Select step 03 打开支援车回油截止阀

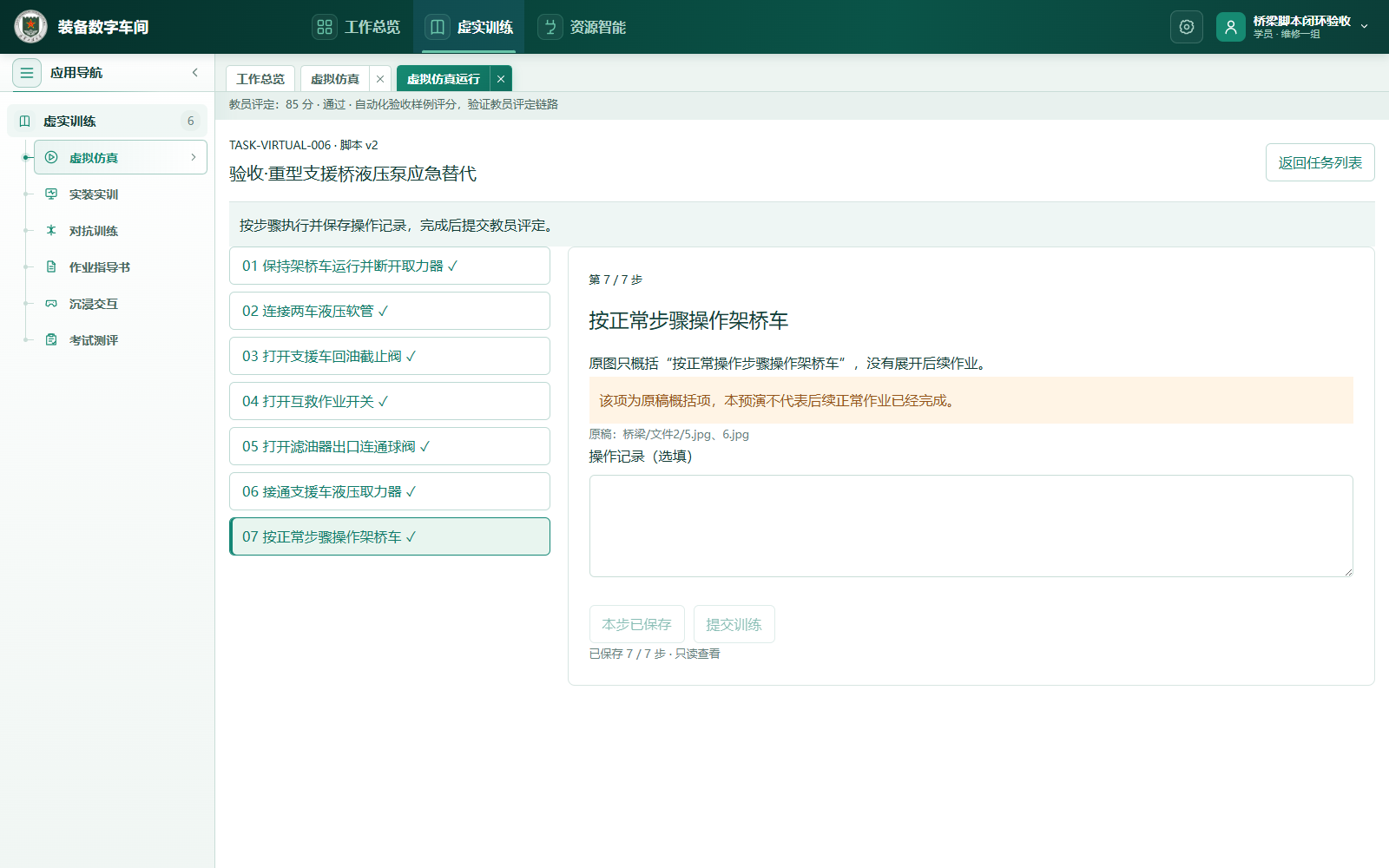pyautogui.click(x=390, y=356)
